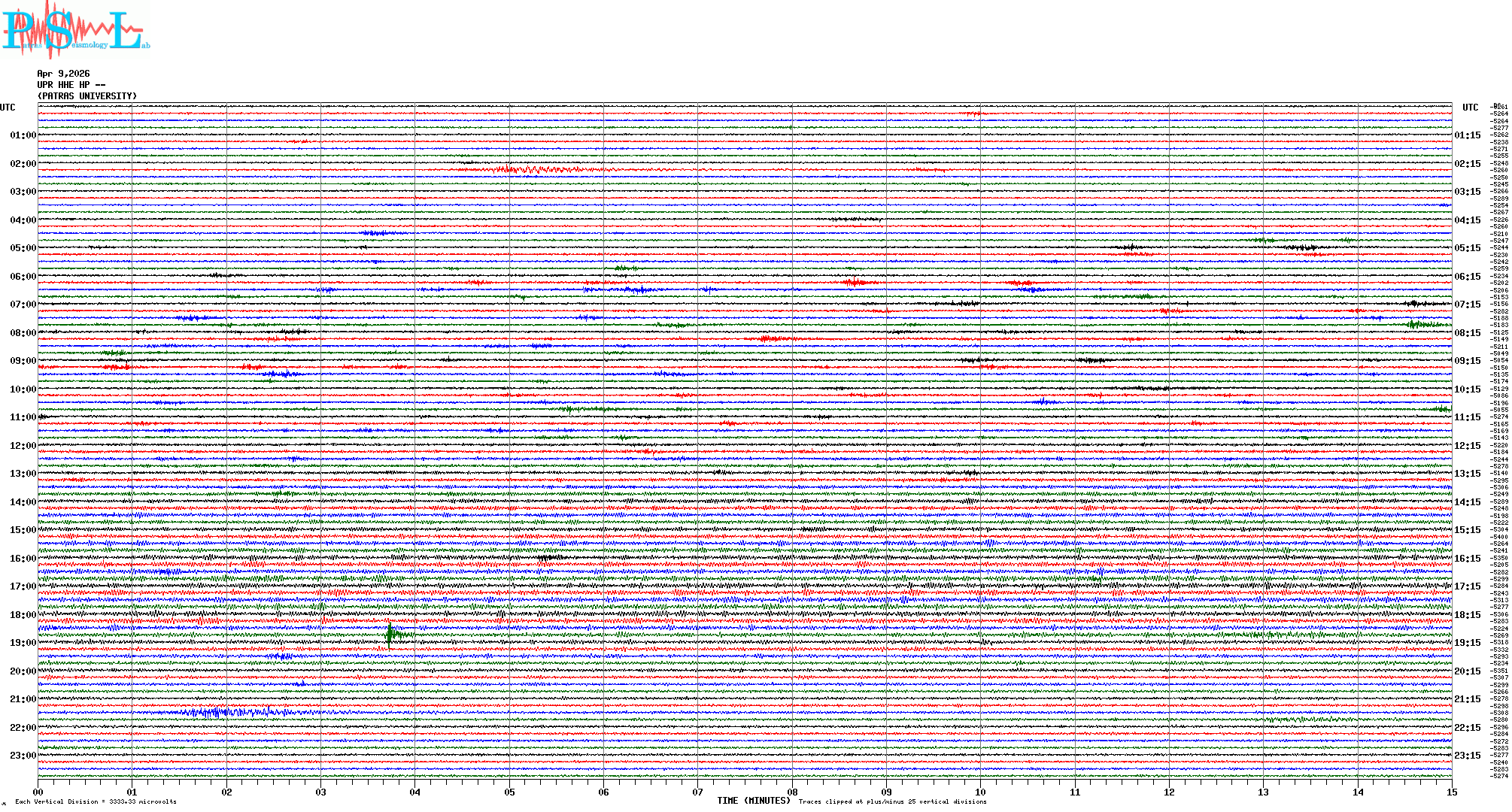Click the TIME (MINUTES) axis title
This screenshot has height=812, width=1512.
pos(754,801)
